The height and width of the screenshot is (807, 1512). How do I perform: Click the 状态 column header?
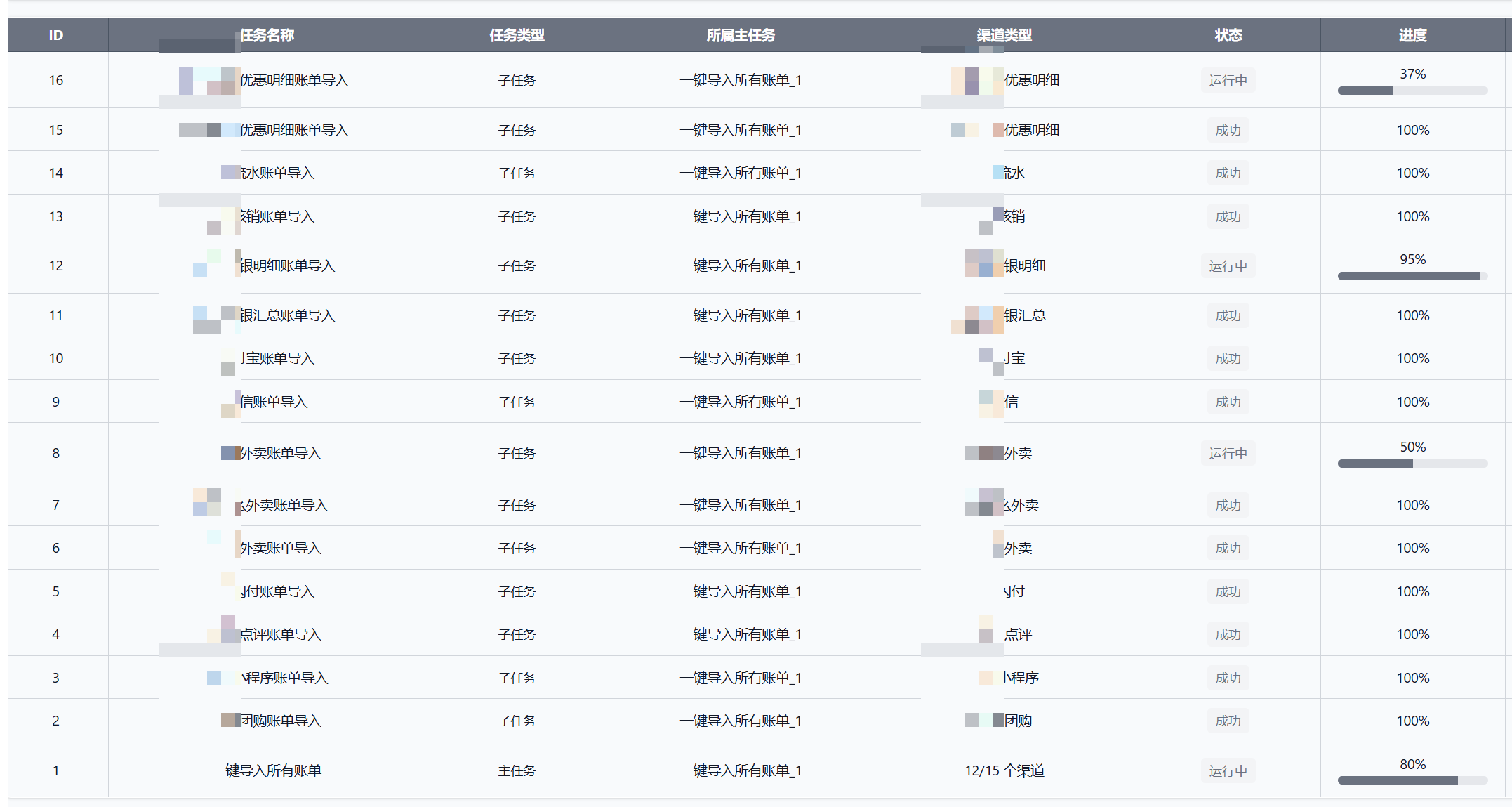coord(1228,35)
